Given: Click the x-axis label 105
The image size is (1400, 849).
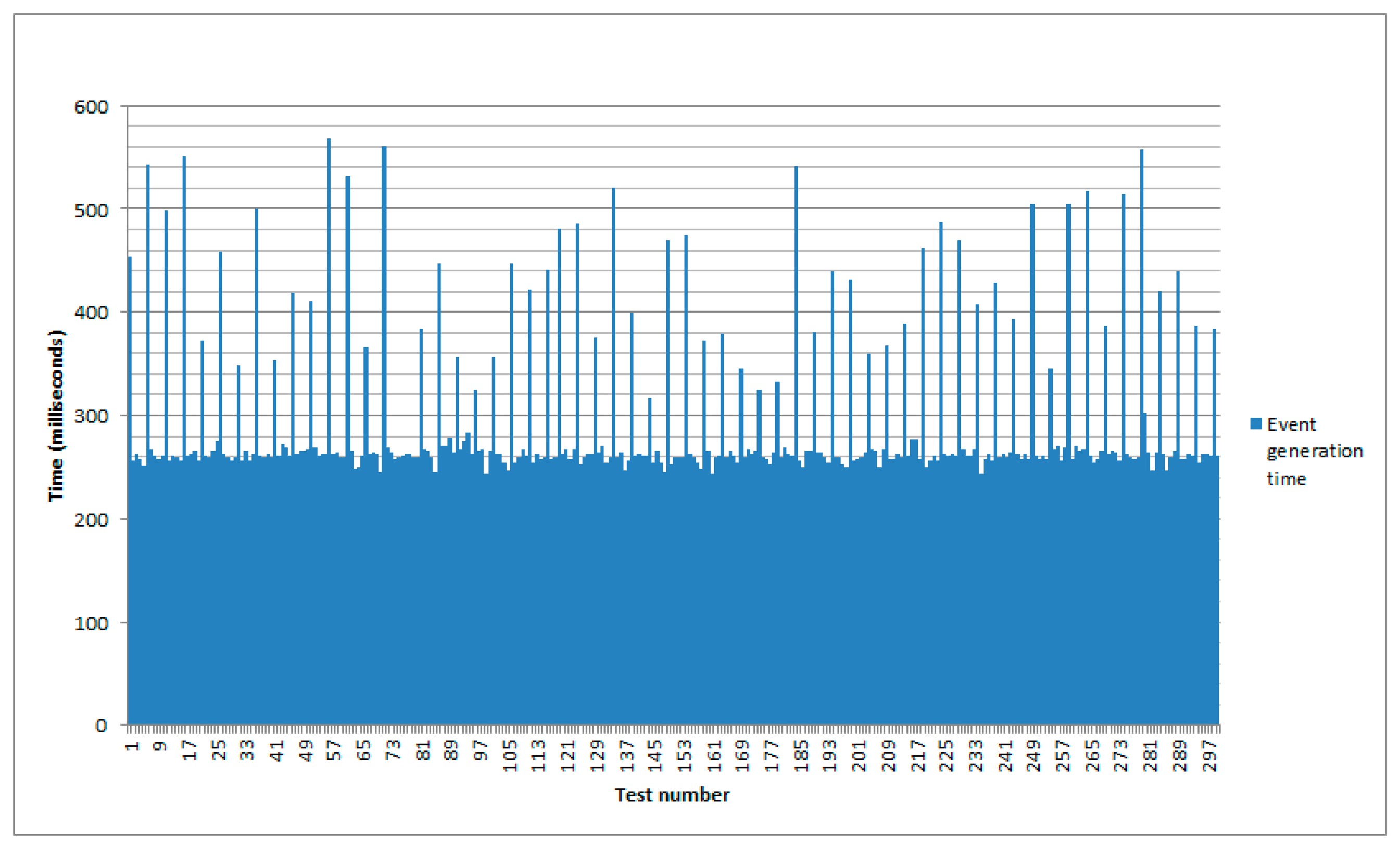Looking at the screenshot, I should [510, 756].
